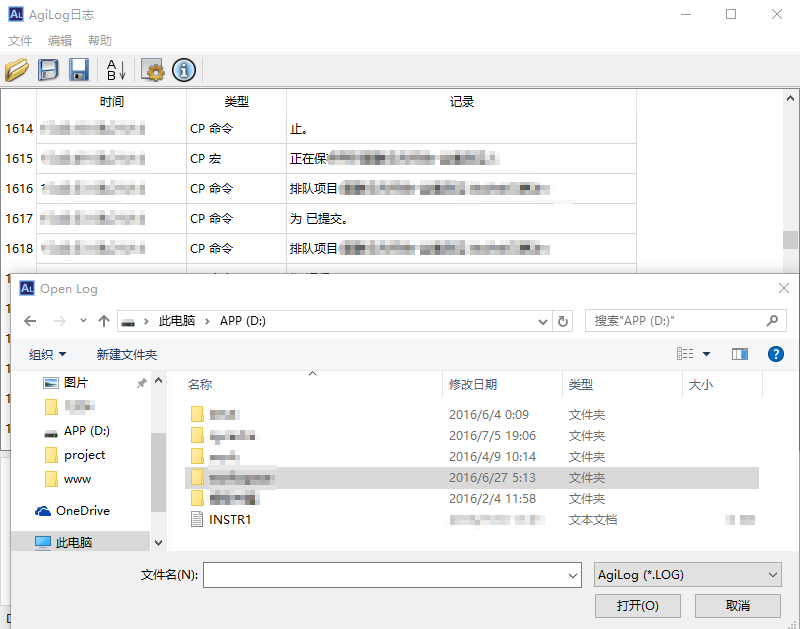Image resolution: width=800 pixels, height=629 pixels.
Task: Click the dark blue save-as disk icon
Action: coord(79,70)
